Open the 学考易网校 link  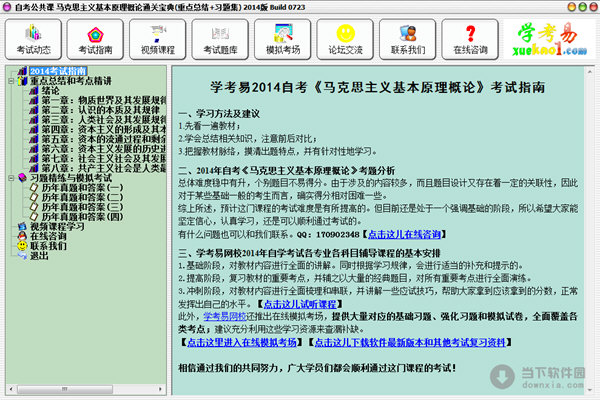click(225, 317)
